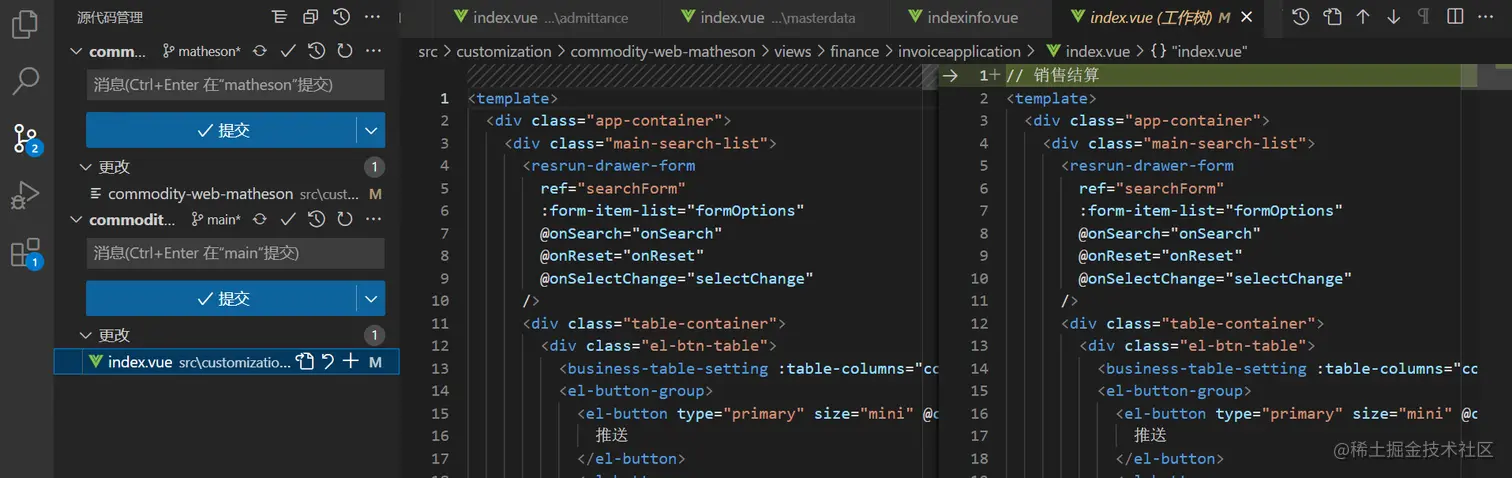Click the main* branch indicator

point(215,219)
